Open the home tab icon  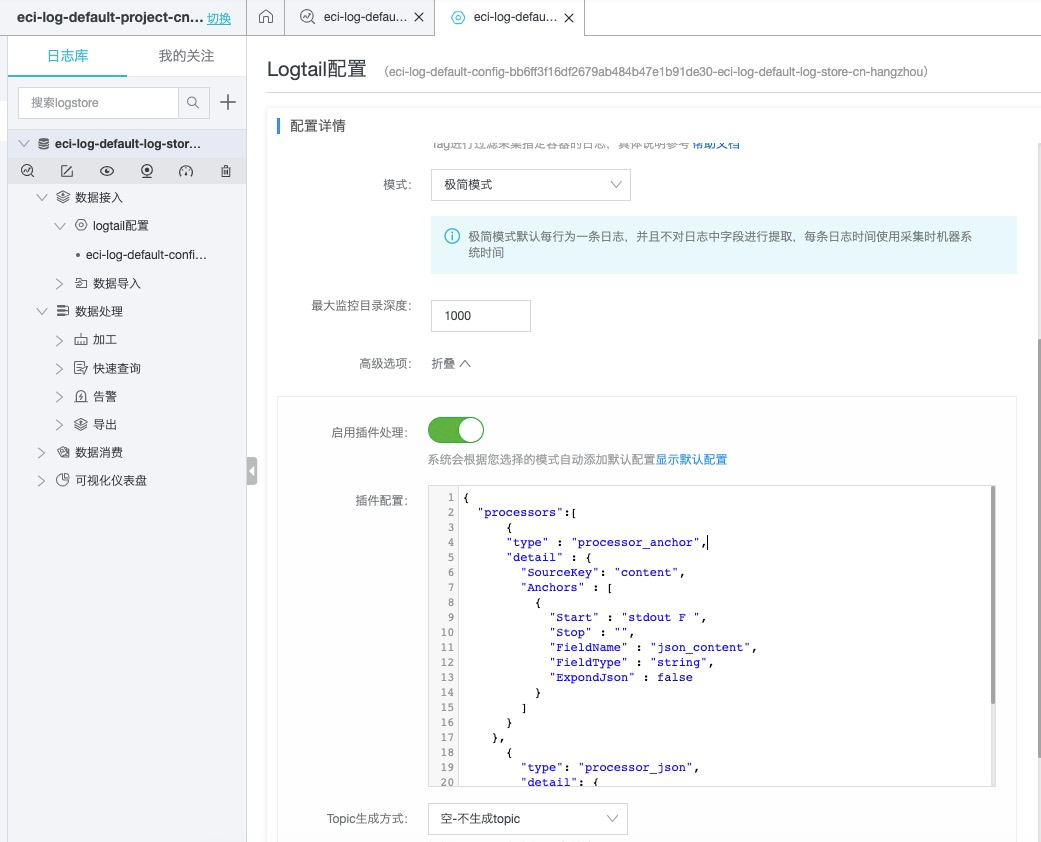click(x=266, y=17)
